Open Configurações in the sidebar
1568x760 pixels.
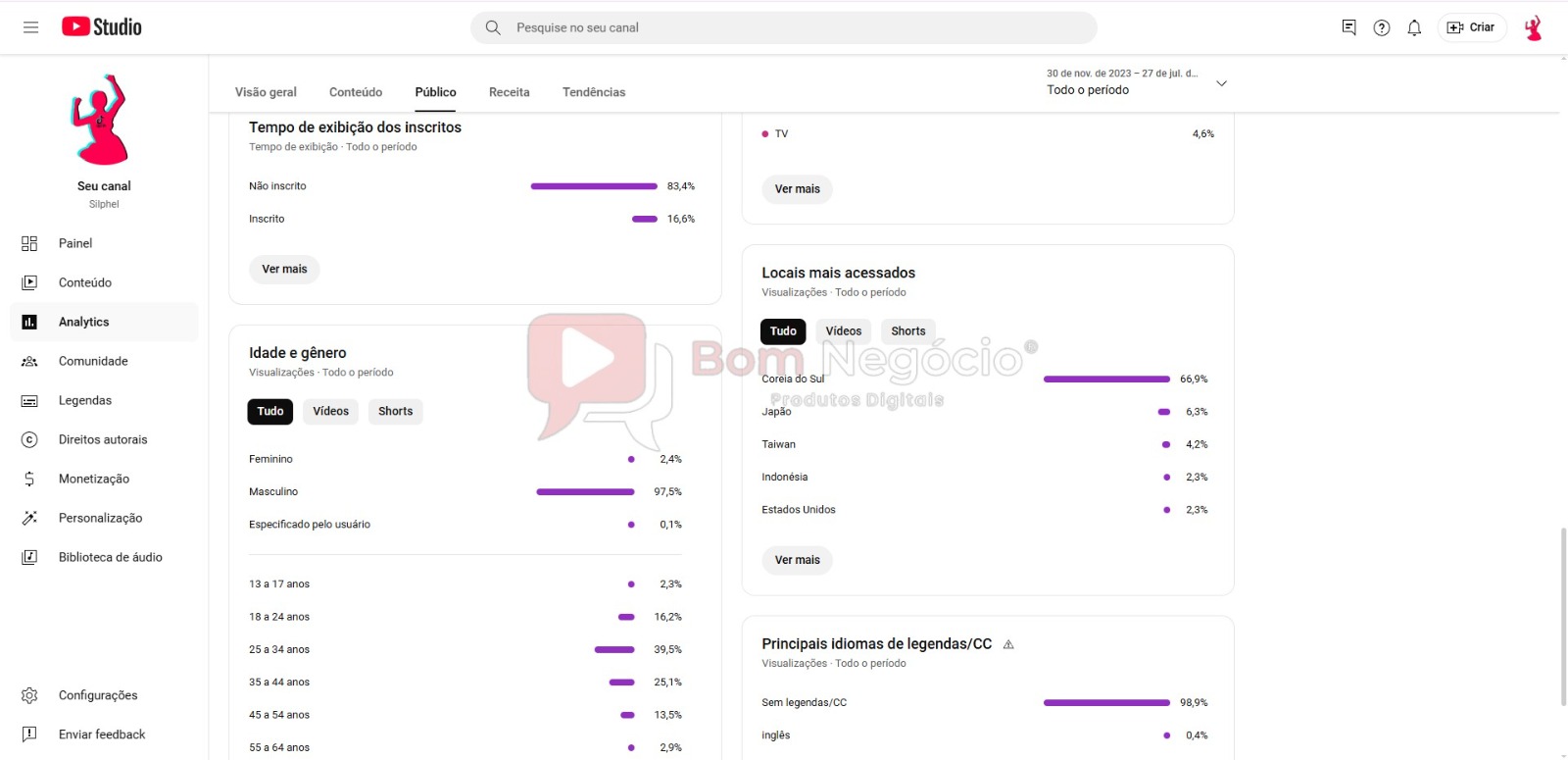98,695
